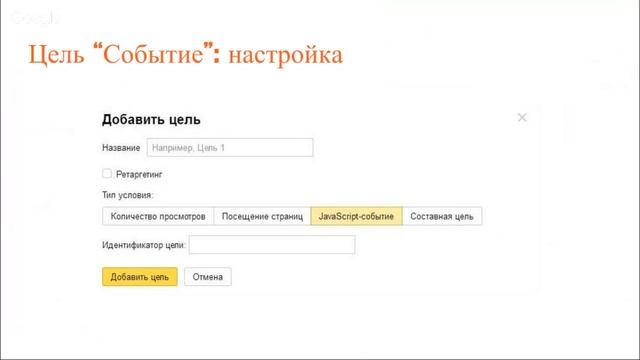Click the yellow Добавить цель button
The height and width of the screenshot is (360, 640).
(140, 277)
